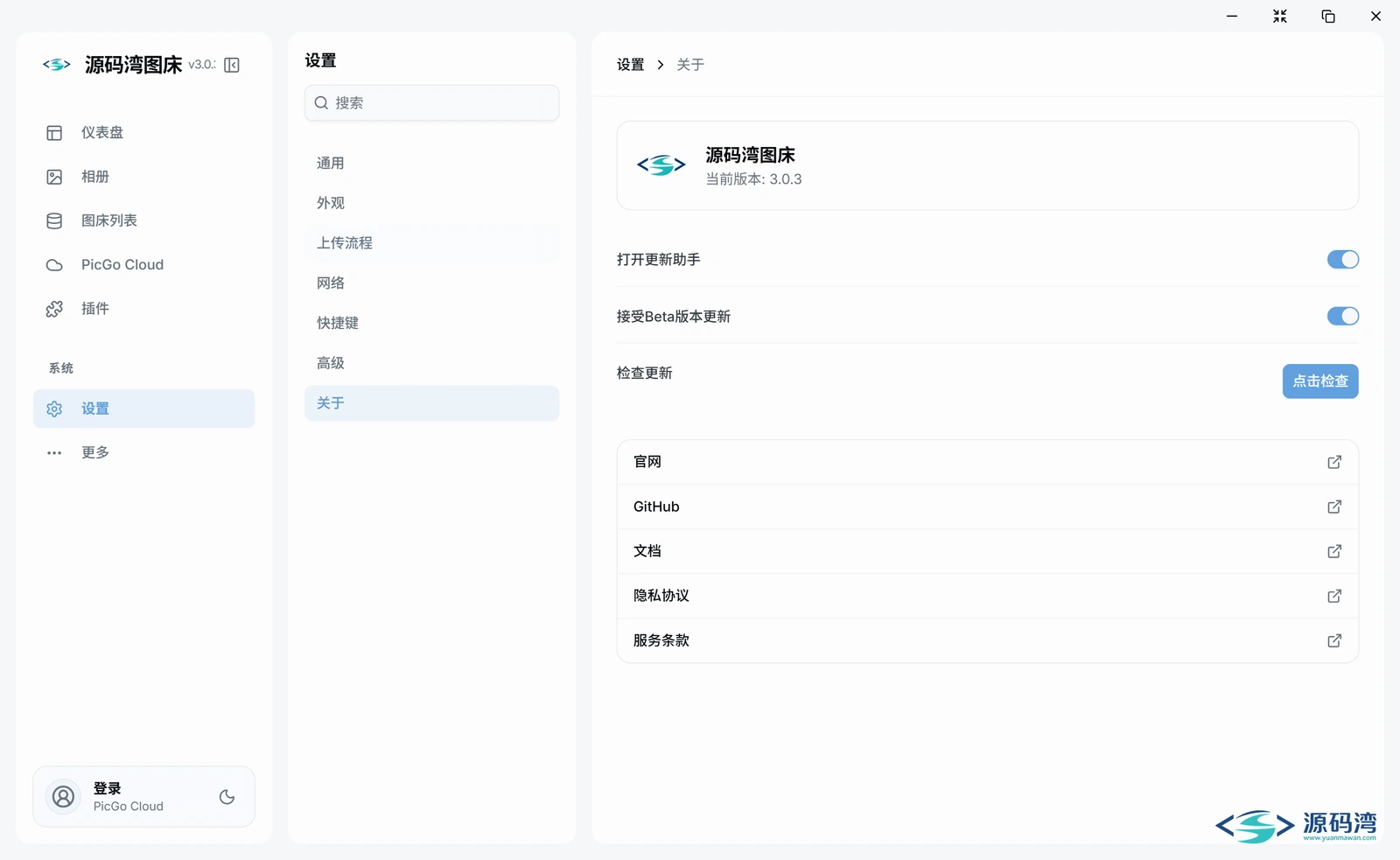Click the 源码湾图床 logo in sidebar
Screen dimensions: 1400x860
pyautogui.click(x=57, y=65)
